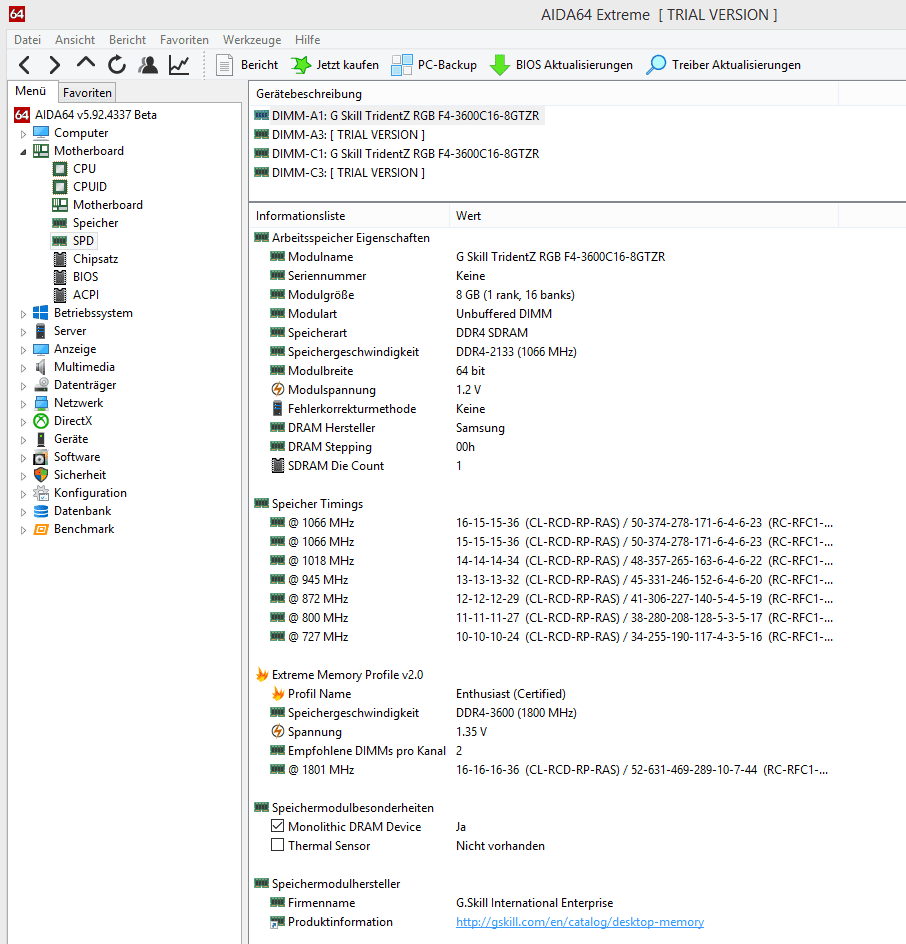Select CPUID in the tree
The image size is (906, 944).
click(x=79, y=187)
